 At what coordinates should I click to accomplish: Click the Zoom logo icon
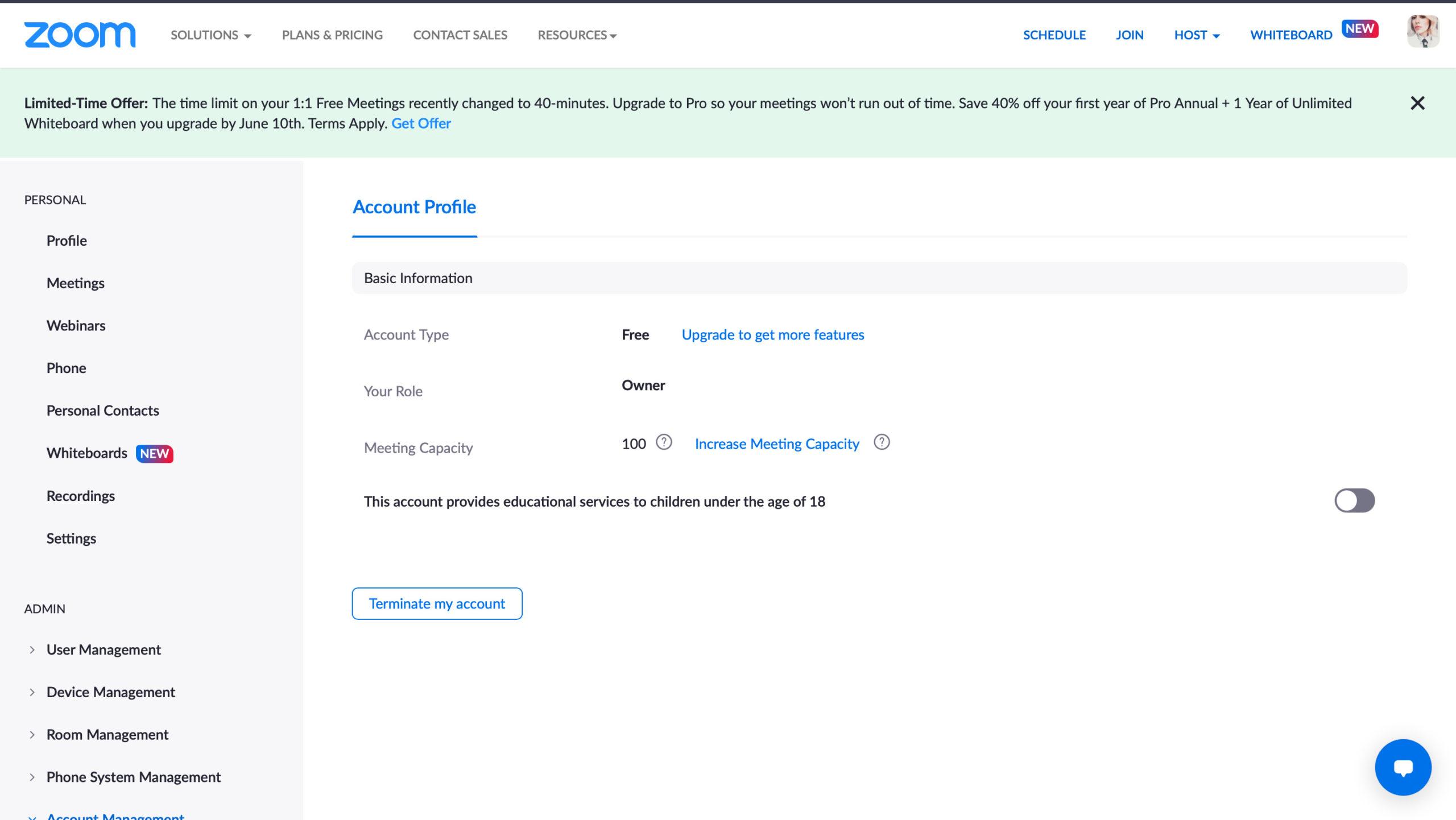[x=79, y=35]
